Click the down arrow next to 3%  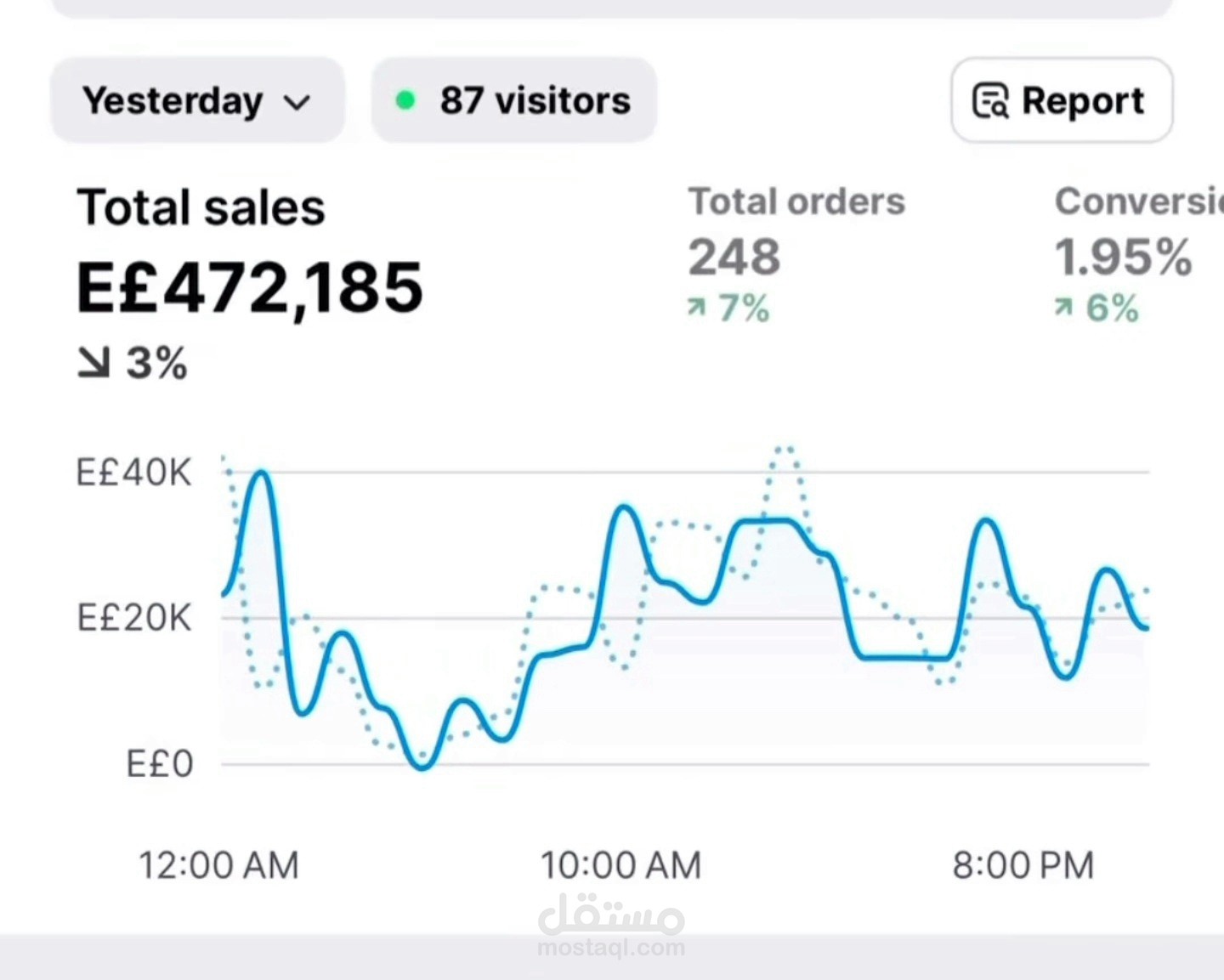point(93,363)
